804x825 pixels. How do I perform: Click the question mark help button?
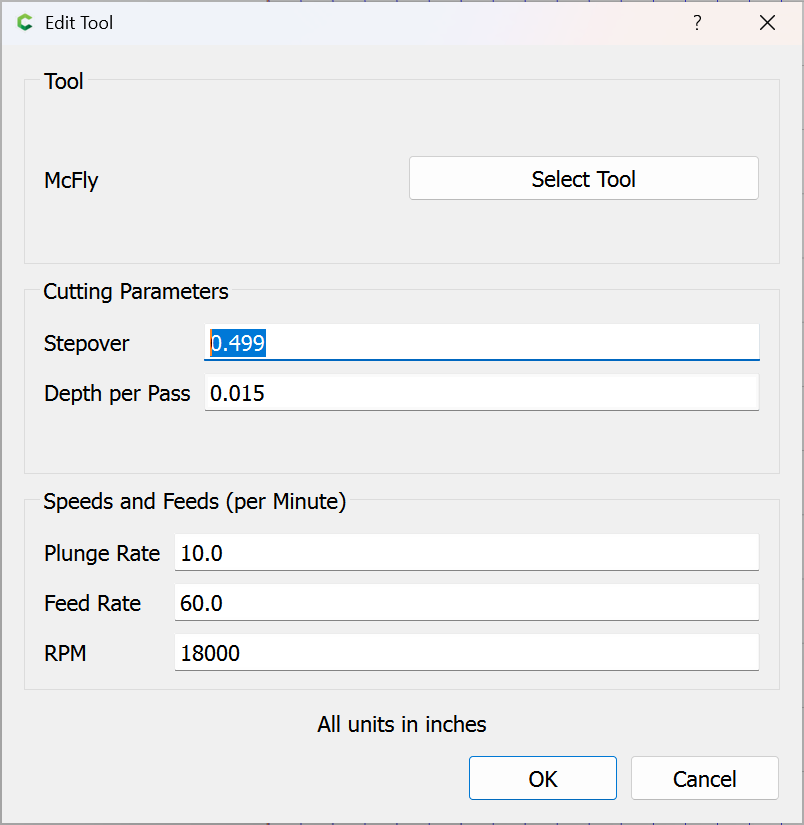pos(697,23)
